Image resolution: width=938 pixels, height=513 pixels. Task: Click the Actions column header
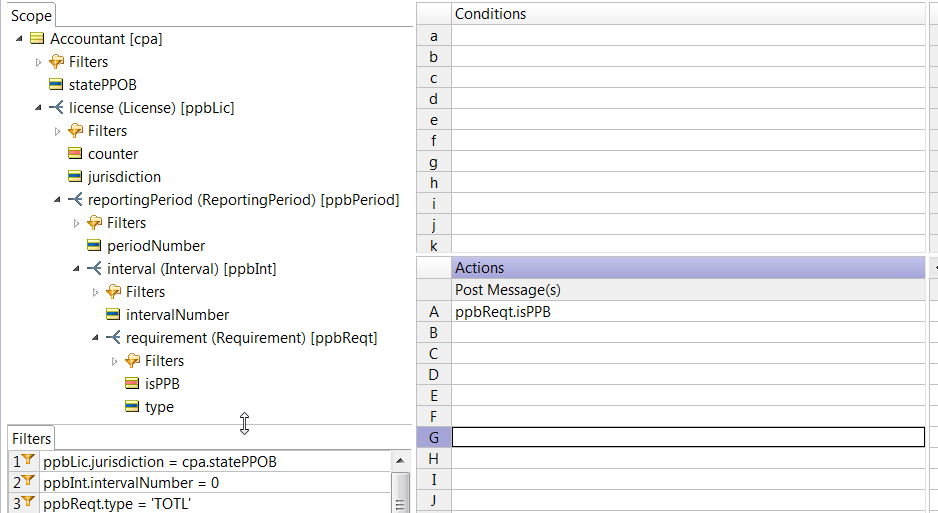click(688, 268)
